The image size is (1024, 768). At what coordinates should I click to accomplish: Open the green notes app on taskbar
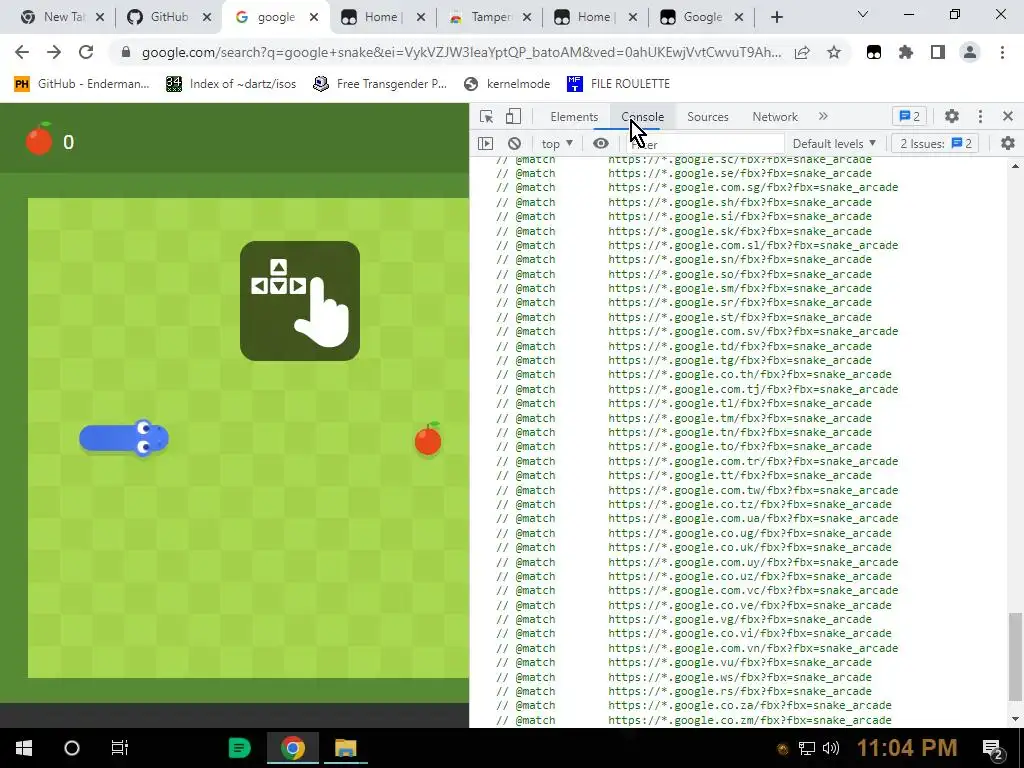point(240,748)
